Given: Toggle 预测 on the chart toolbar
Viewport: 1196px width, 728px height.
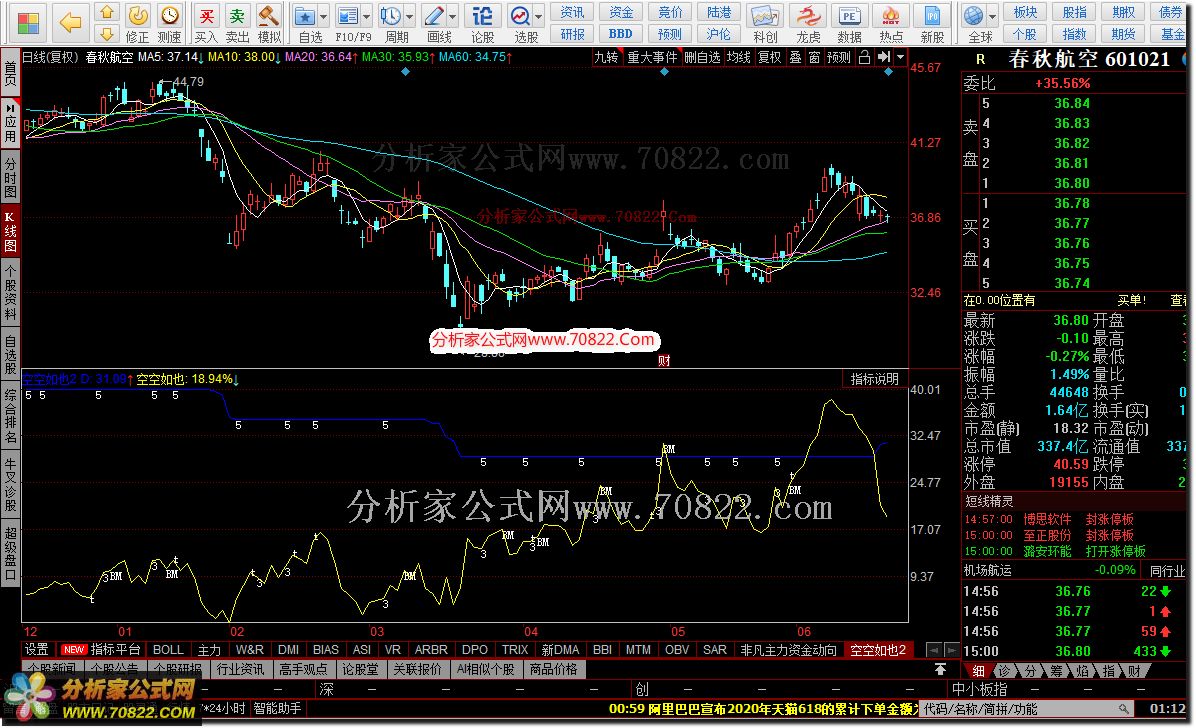Looking at the screenshot, I should 838,57.
